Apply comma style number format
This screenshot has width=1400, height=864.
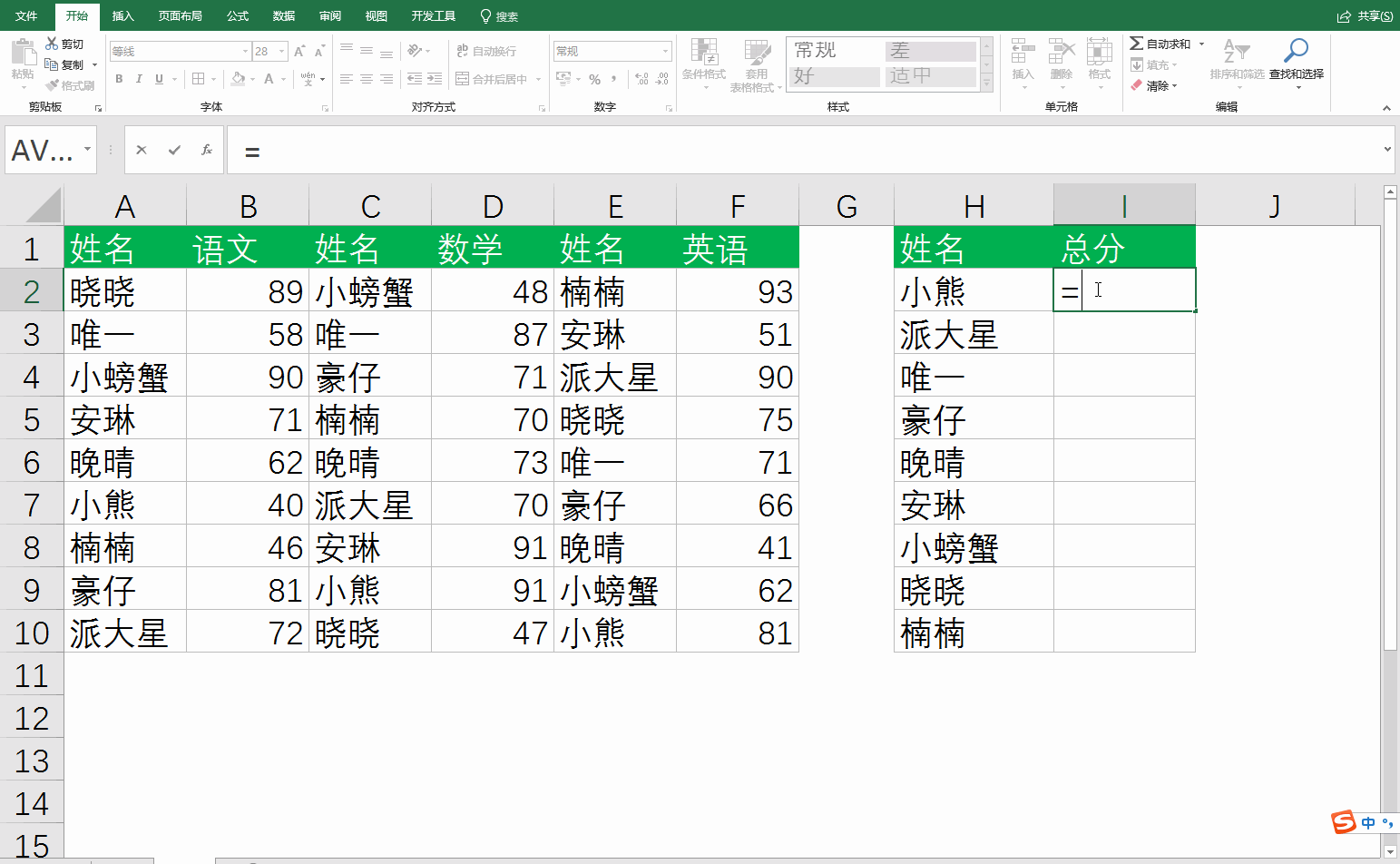614,79
